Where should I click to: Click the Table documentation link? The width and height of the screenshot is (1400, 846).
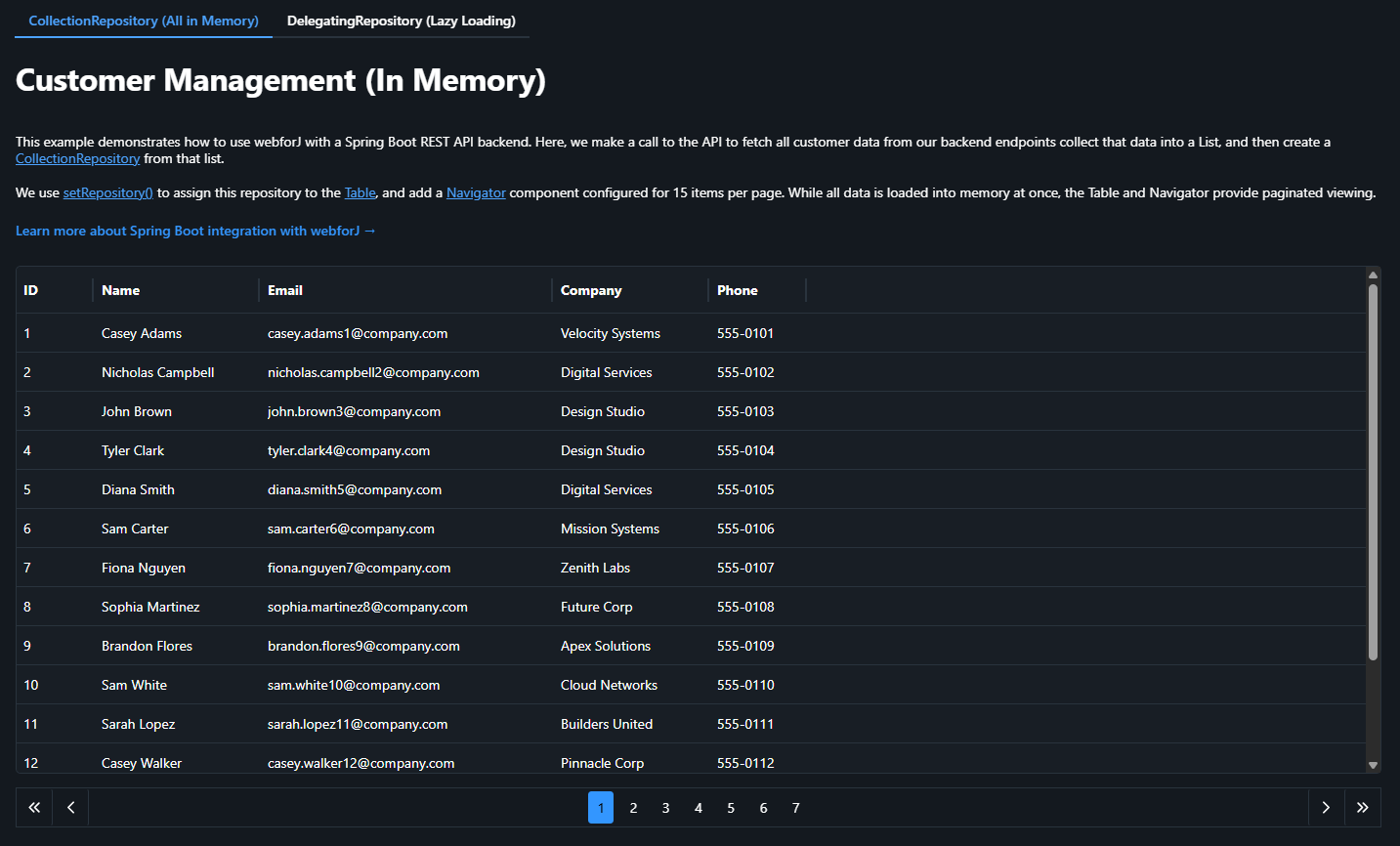(x=360, y=192)
